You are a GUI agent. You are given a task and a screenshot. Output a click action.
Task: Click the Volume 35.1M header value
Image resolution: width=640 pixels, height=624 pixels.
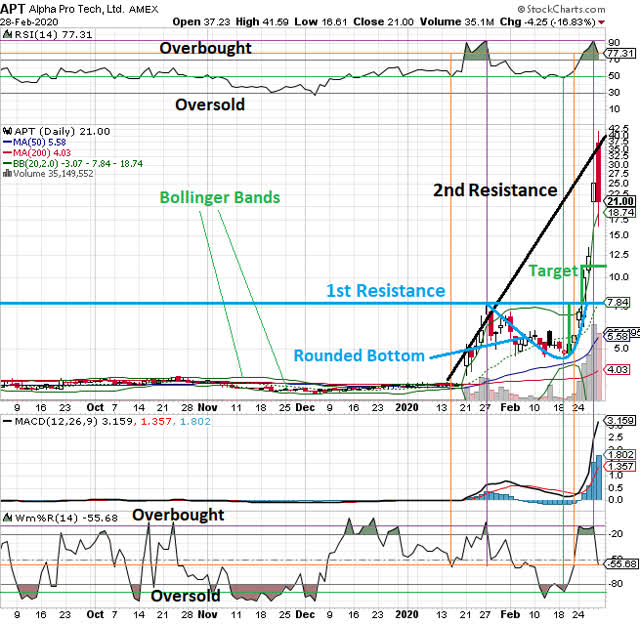tap(457, 22)
